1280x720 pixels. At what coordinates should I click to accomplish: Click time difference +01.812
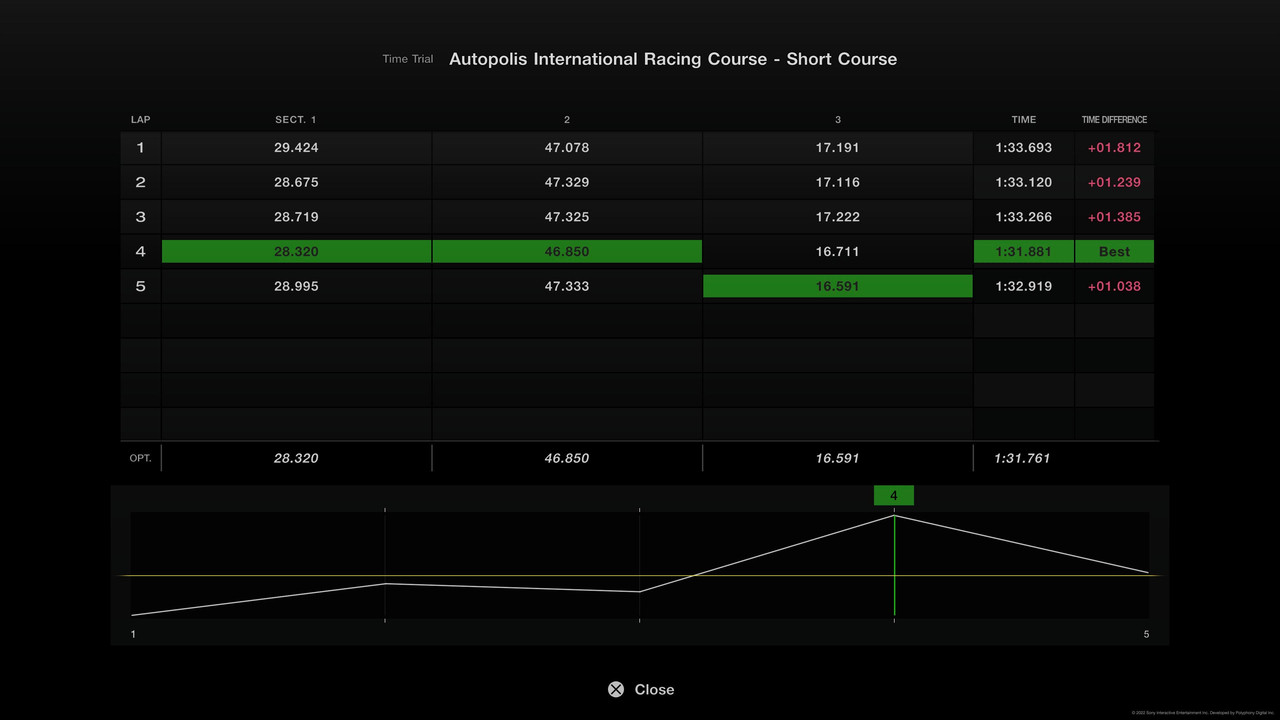[x=1114, y=147]
